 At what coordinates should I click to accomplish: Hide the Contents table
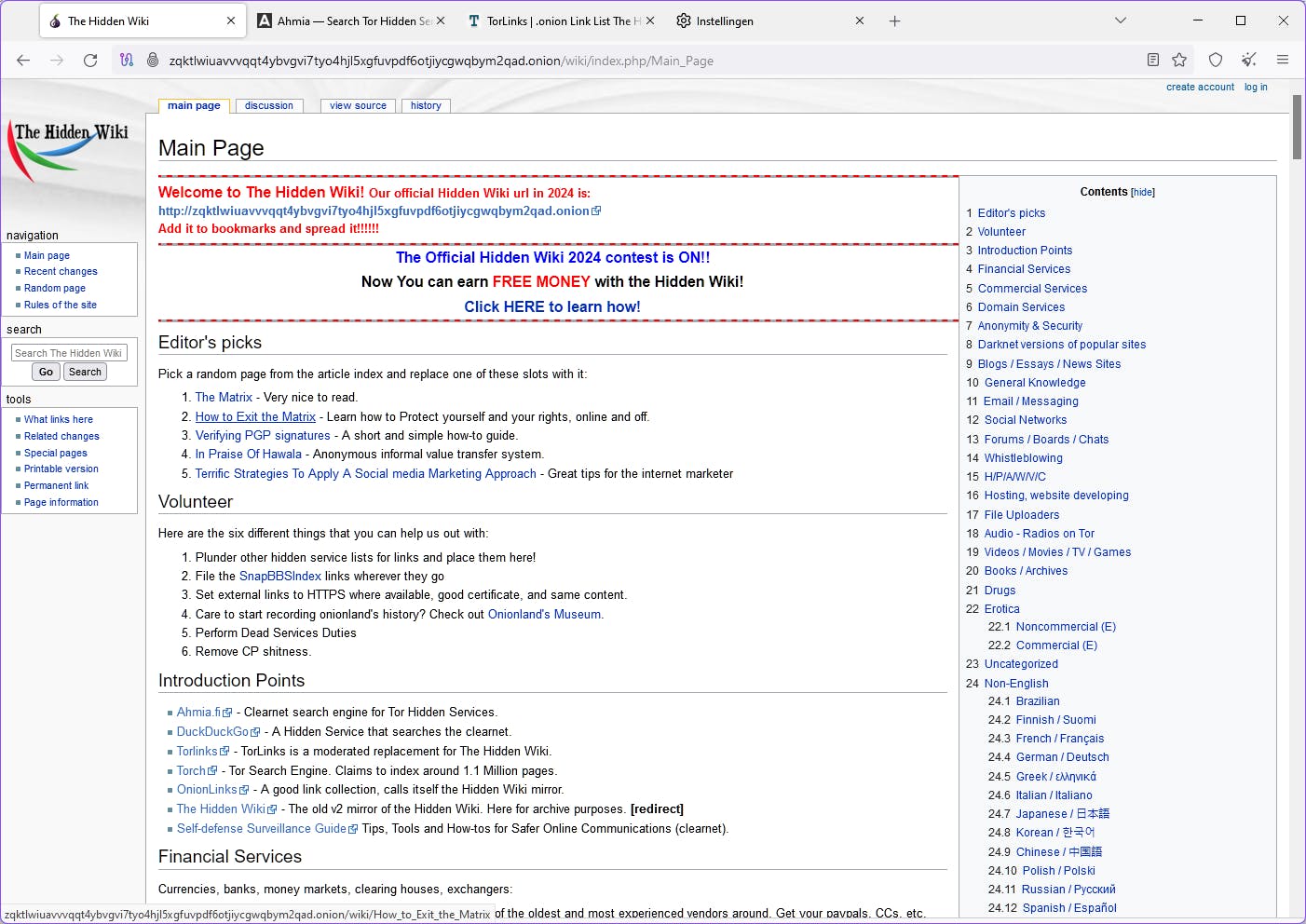pos(1142,193)
